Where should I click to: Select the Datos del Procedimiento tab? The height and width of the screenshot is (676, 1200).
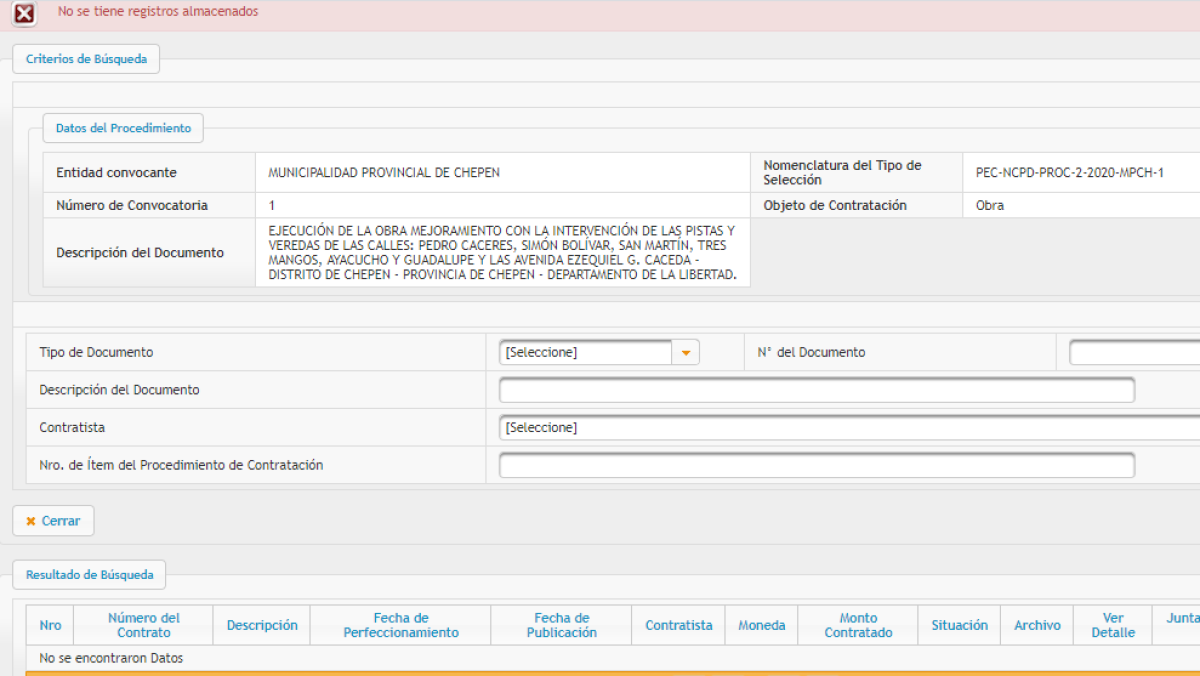pos(123,128)
